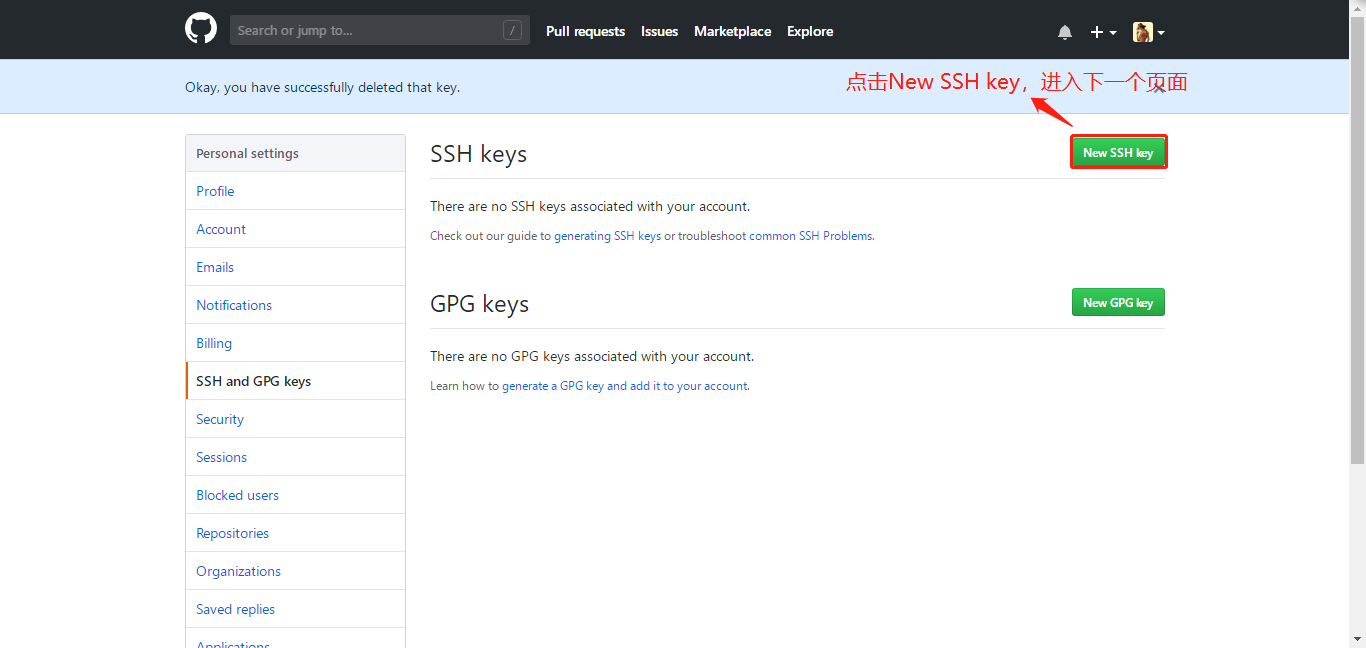This screenshot has width=1366, height=648.
Task: Open Blocked users settings
Action: [237, 495]
